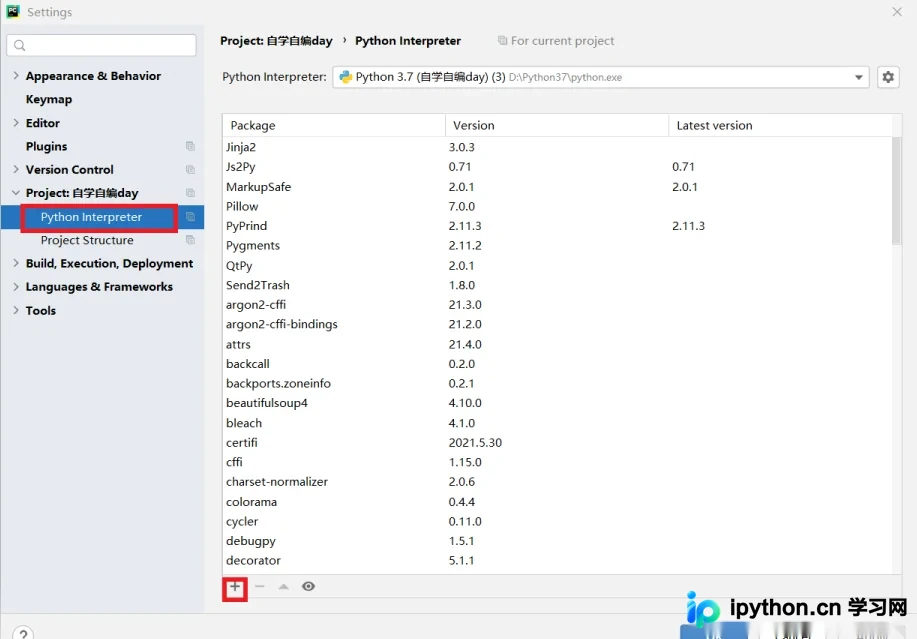Viewport: 917px width, 639px height.
Task: Click project-level icon beside Plugins
Action: 190,146
